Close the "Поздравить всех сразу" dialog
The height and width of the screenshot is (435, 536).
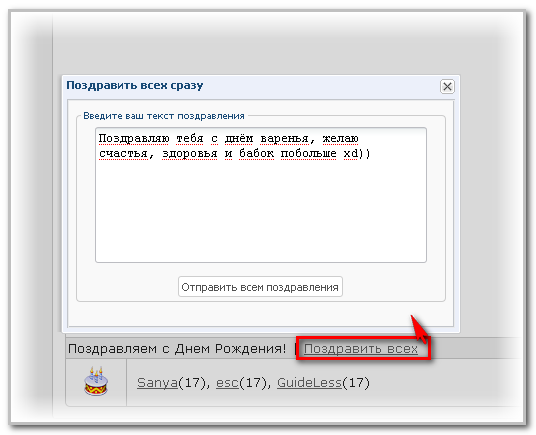coord(447,86)
